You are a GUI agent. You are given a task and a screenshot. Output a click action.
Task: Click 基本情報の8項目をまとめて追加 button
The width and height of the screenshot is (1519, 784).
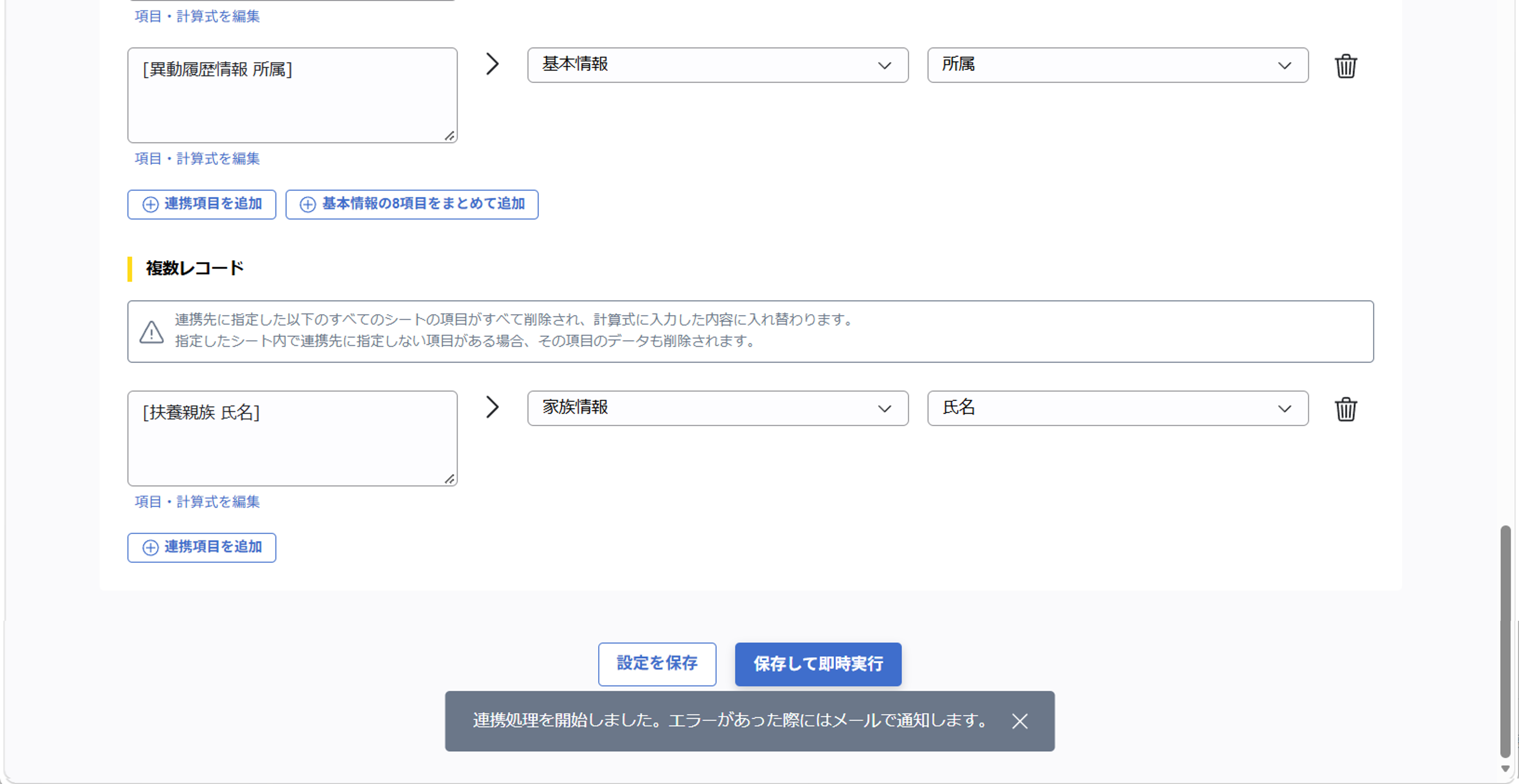pos(412,204)
